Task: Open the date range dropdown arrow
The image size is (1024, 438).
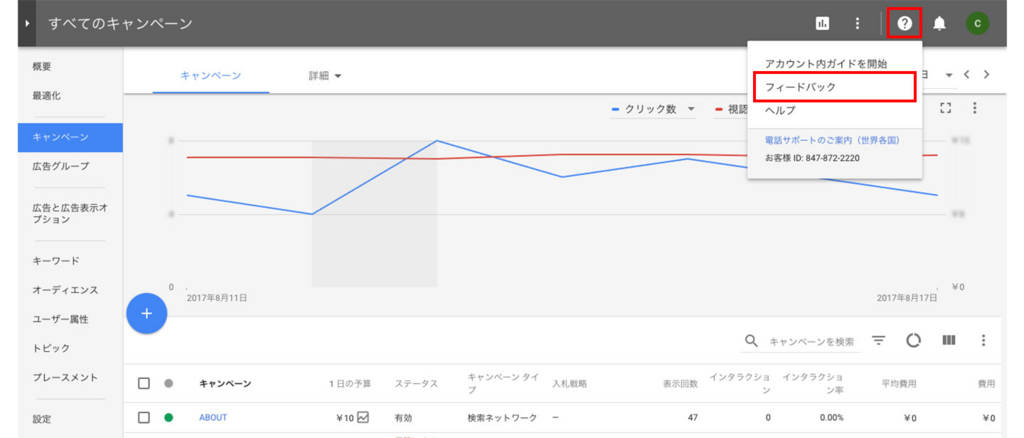Action: tap(949, 75)
